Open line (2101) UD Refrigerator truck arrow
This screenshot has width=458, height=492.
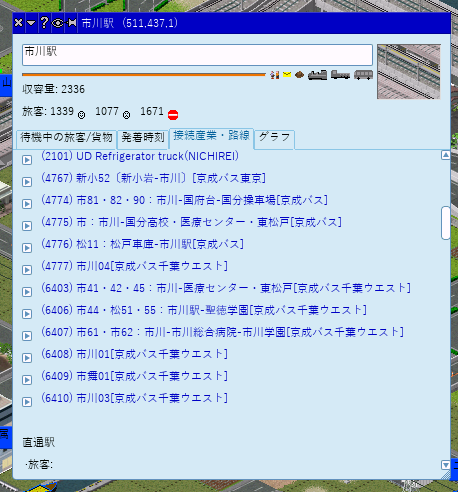(x=27, y=160)
